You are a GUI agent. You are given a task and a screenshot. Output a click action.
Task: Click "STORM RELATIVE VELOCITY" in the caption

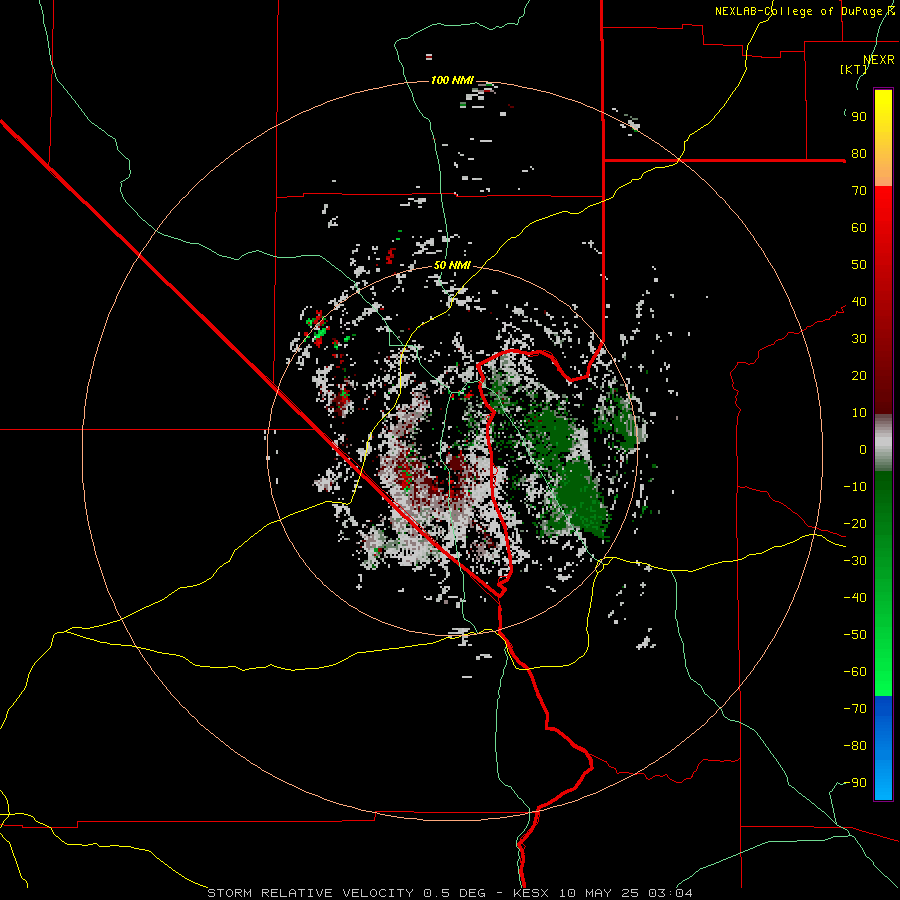click(309, 893)
